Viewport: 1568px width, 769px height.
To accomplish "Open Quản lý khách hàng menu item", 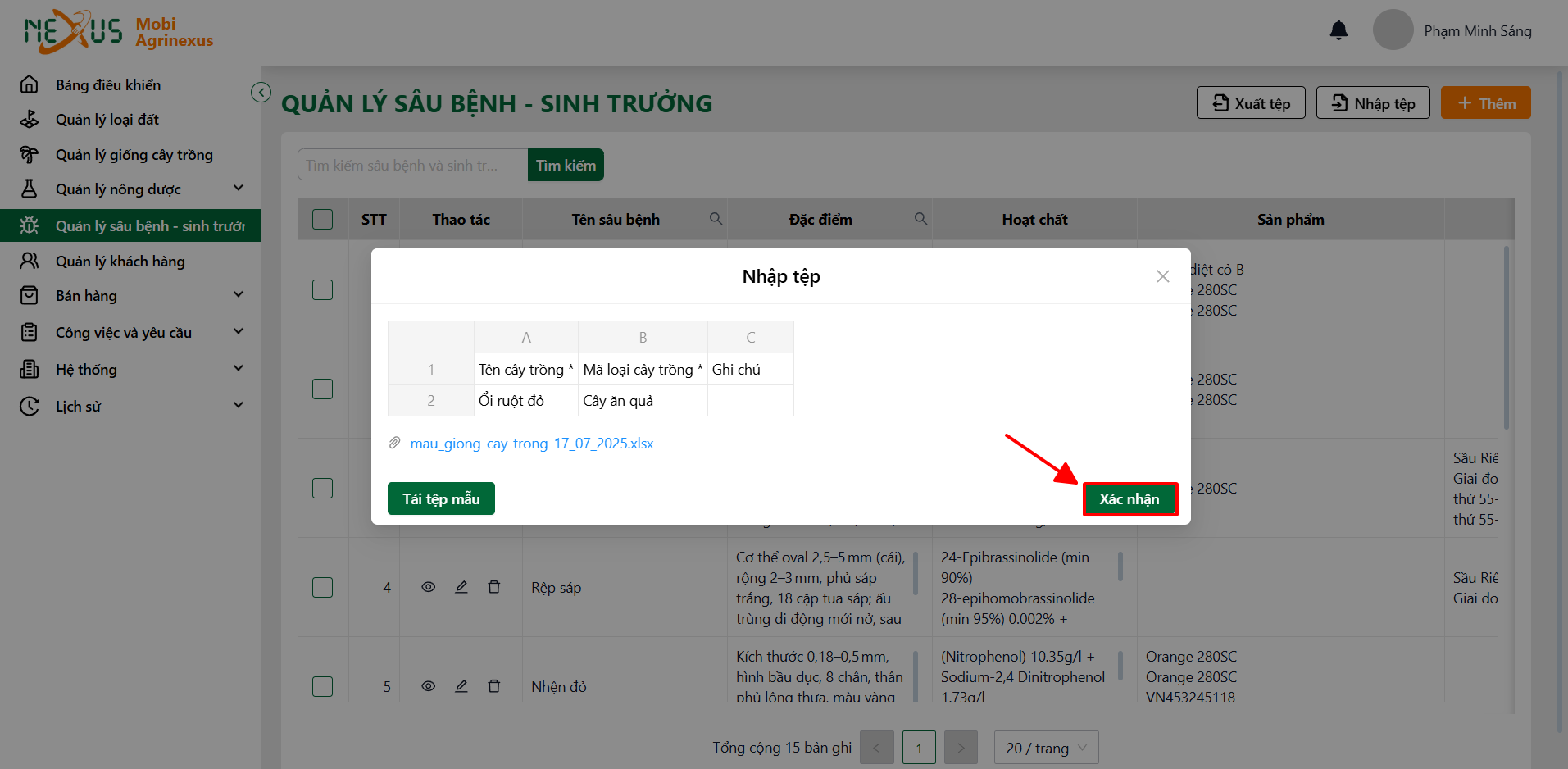I will pyautogui.click(x=130, y=261).
